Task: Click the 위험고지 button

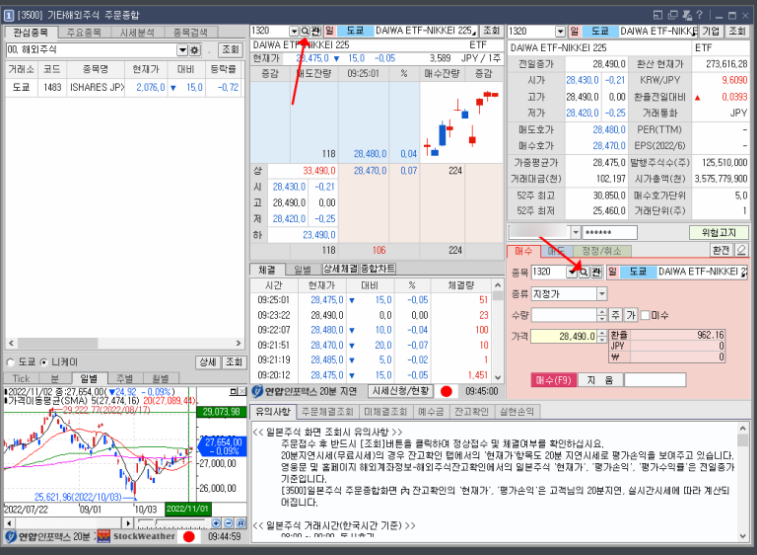Action: coord(718,233)
